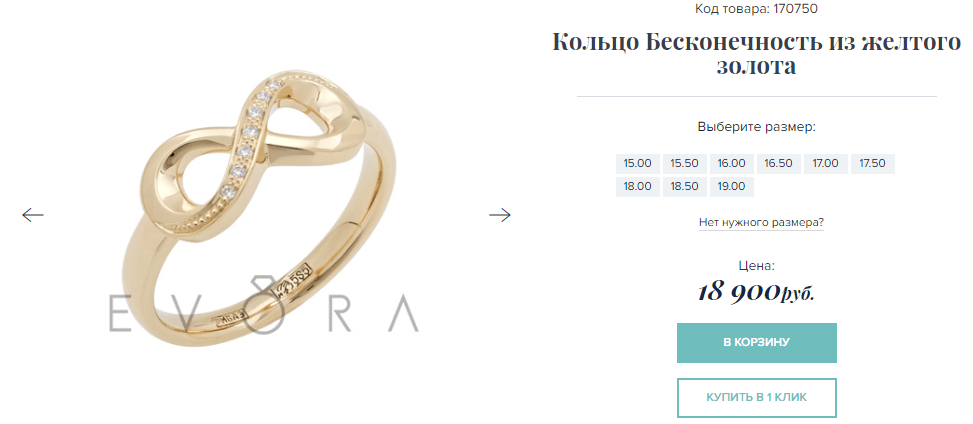Go to next product photo with right arrow
This screenshot has height=424, width=973.
point(500,215)
